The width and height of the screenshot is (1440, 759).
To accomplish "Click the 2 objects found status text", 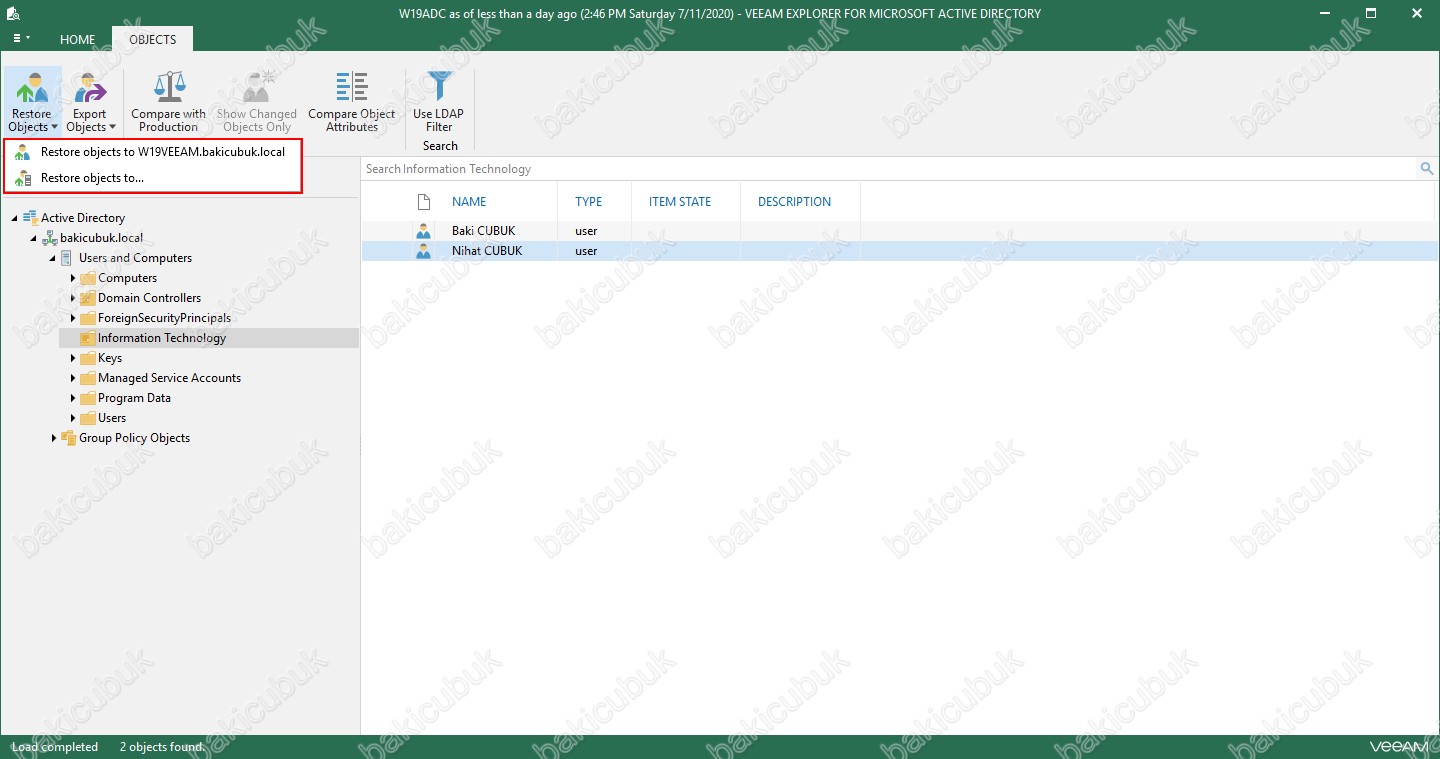I will pos(161,747).
